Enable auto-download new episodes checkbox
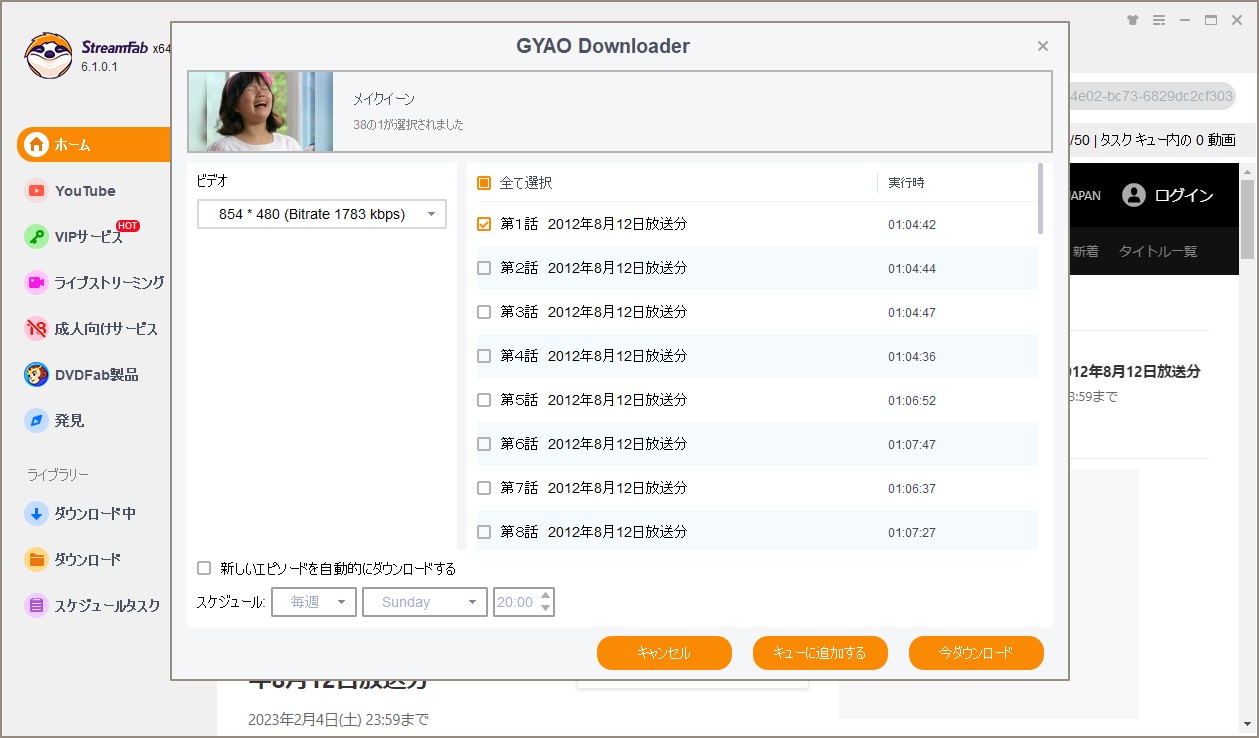The height and width of the screenshot is (738, 1259). pyautogui.click(x=204, y=568)
